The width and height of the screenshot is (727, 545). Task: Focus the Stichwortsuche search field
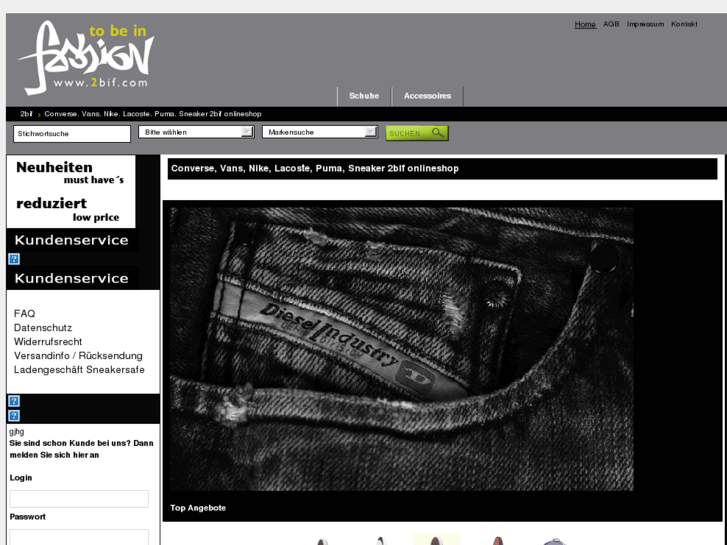pos(72,134)
